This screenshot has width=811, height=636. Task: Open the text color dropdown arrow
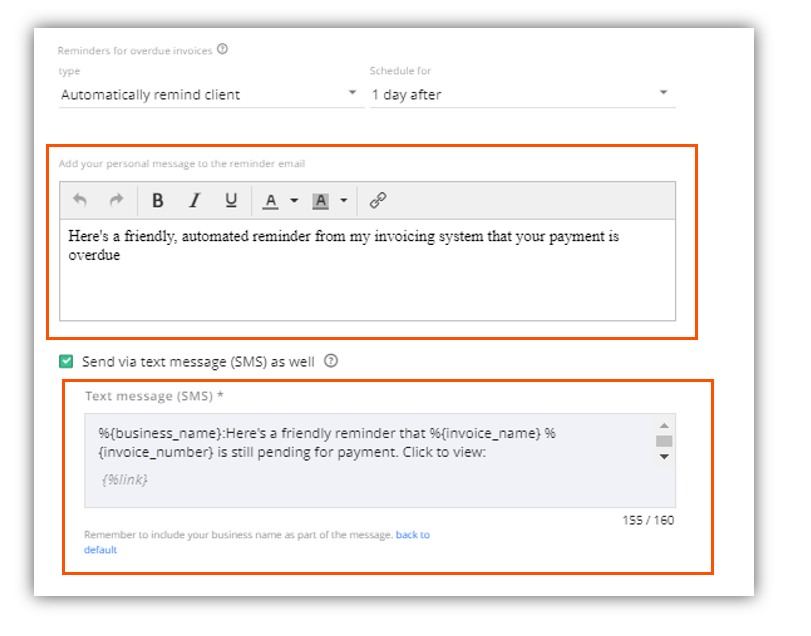pos(294,201)
